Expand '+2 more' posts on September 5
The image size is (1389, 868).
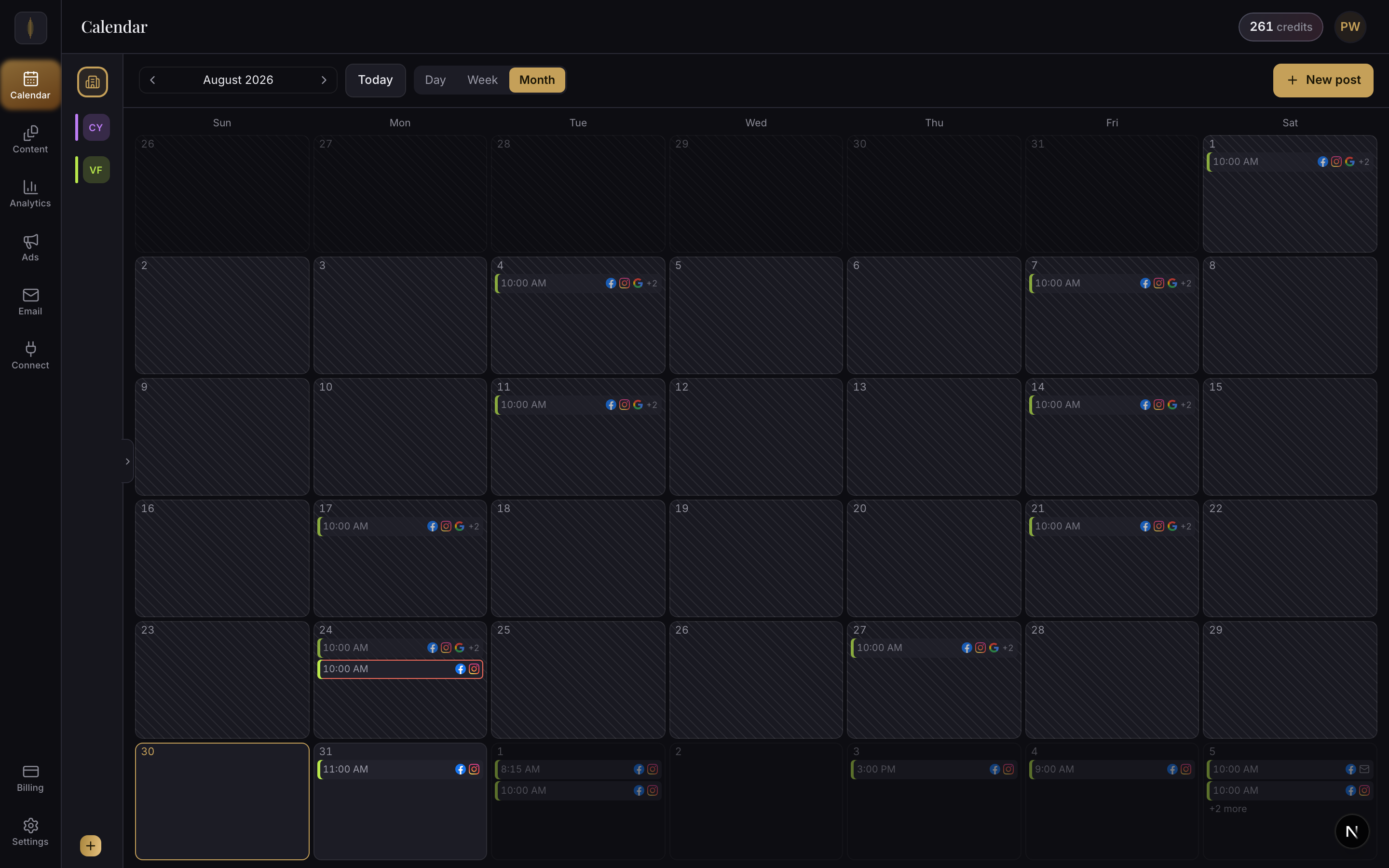pos(1228,808)
